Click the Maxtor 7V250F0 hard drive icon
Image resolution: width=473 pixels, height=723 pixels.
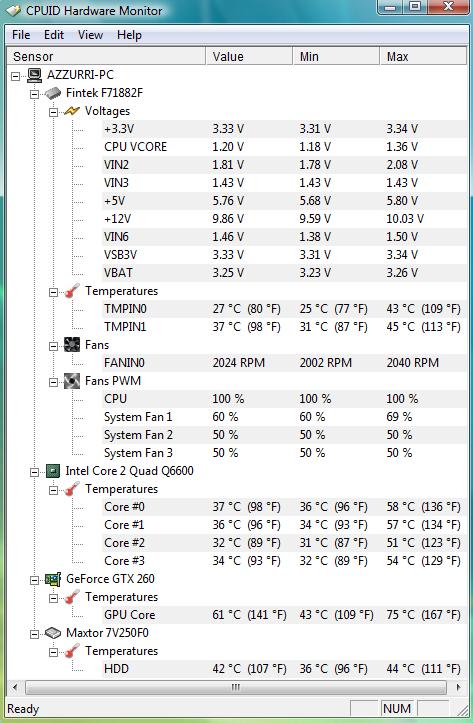[53, 633]
